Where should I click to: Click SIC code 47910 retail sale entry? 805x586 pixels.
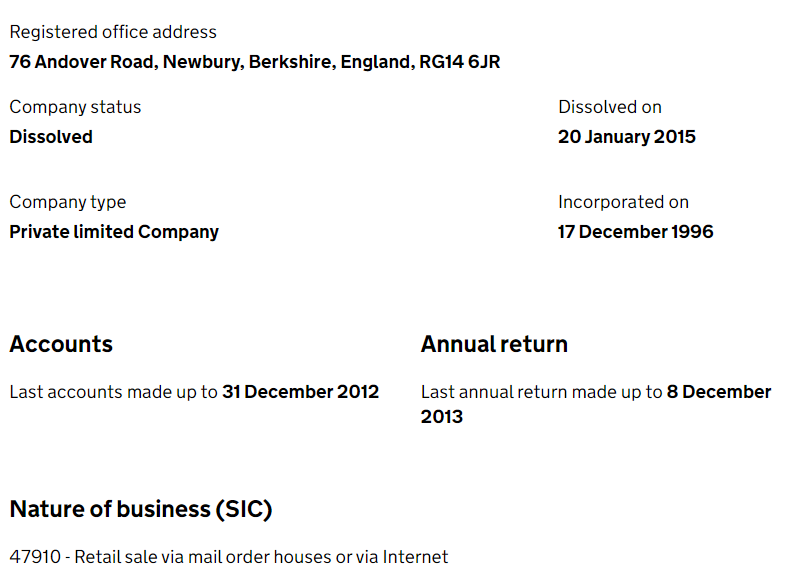229,557
